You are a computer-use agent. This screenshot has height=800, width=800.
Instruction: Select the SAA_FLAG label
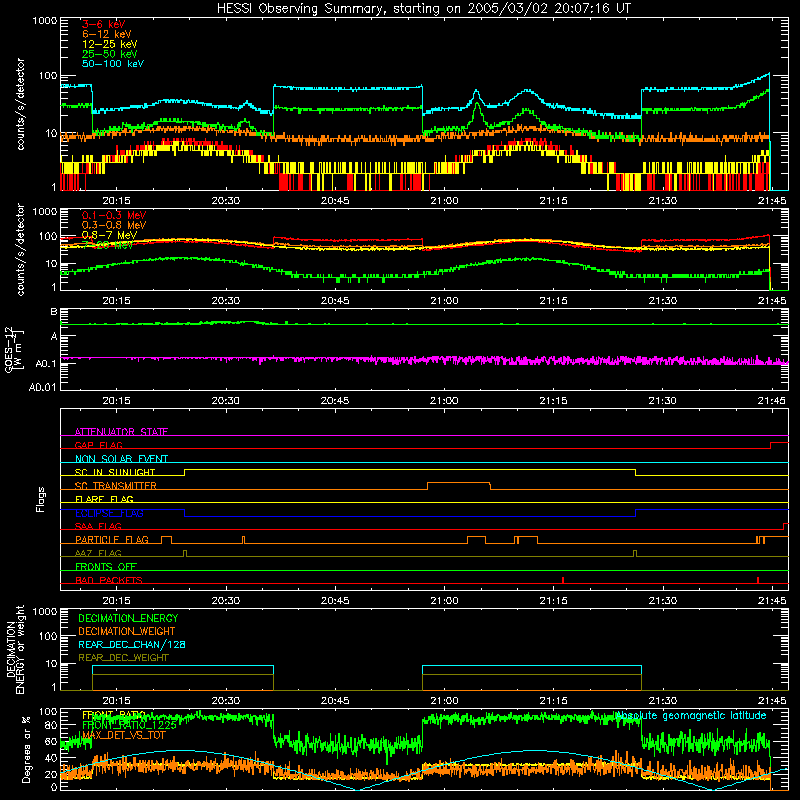(98, 526)
